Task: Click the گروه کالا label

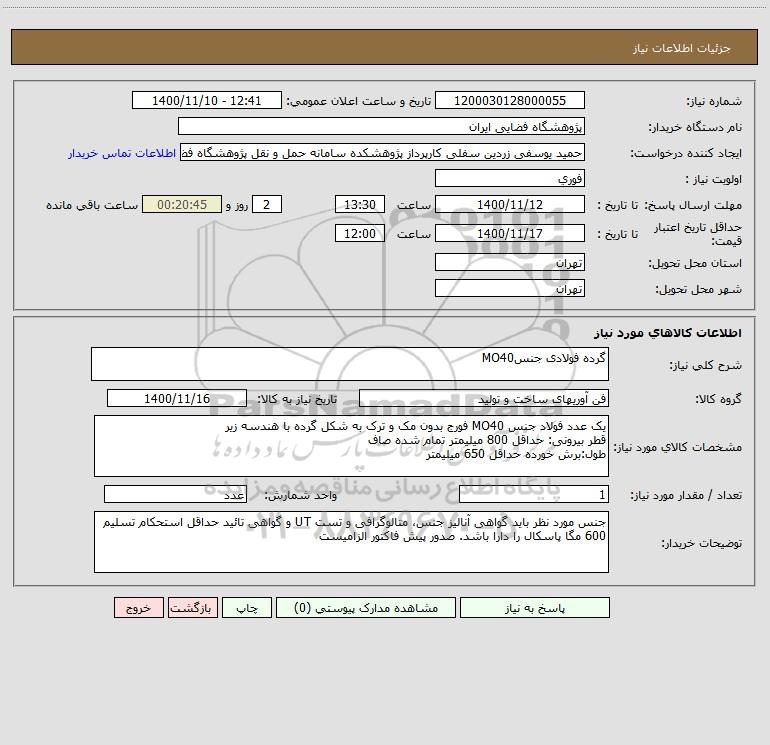Action: coord(718,399)
